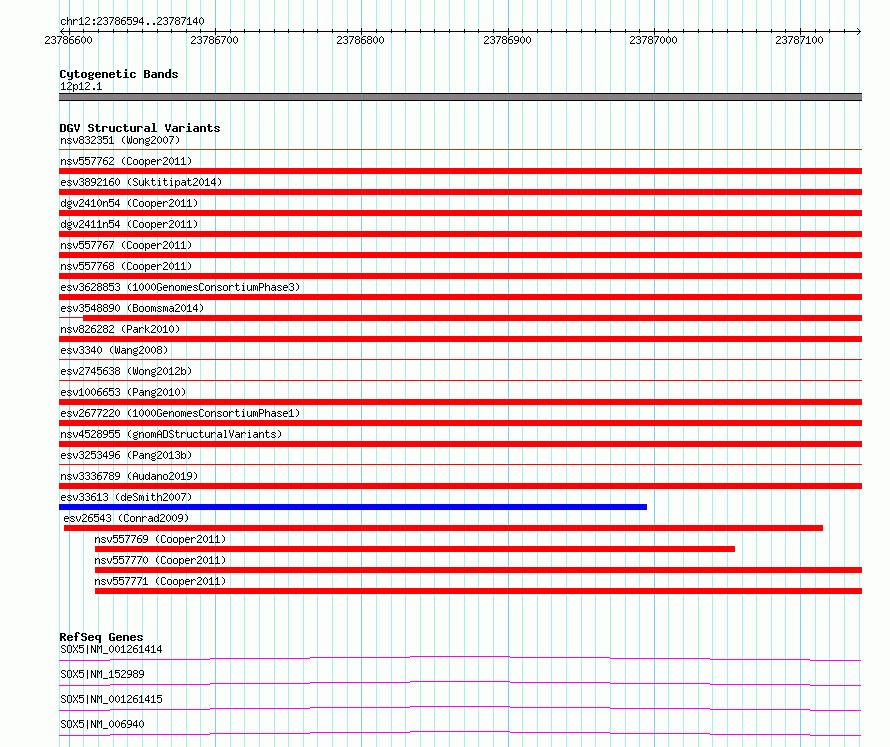The height and width of the screenshot is (747, 890).
Task: Click ruler position 23786600
Action: (68, 40)
